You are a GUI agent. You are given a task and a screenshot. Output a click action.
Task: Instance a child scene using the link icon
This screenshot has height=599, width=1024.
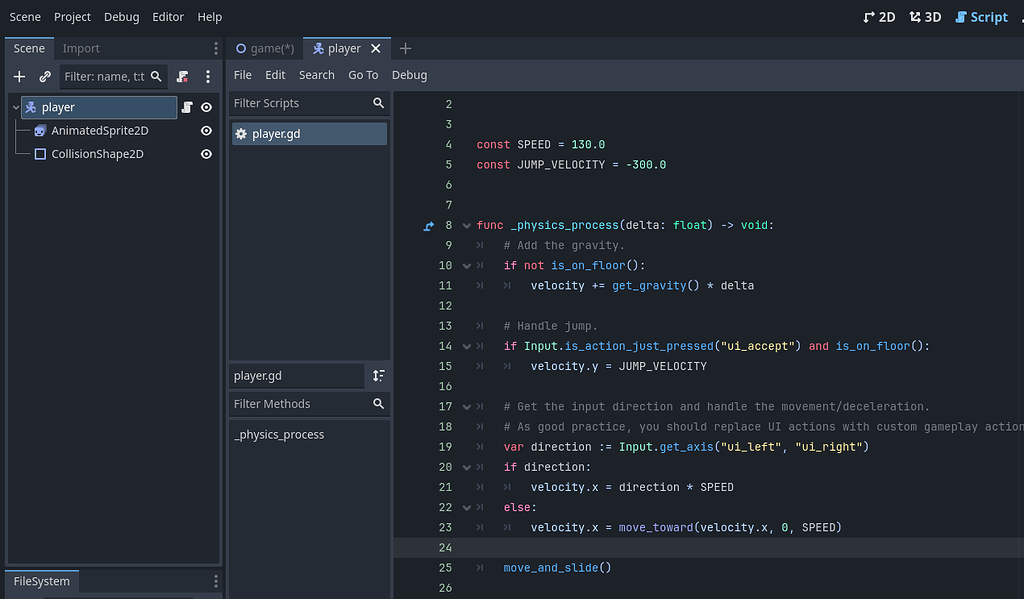click(44, 76)
